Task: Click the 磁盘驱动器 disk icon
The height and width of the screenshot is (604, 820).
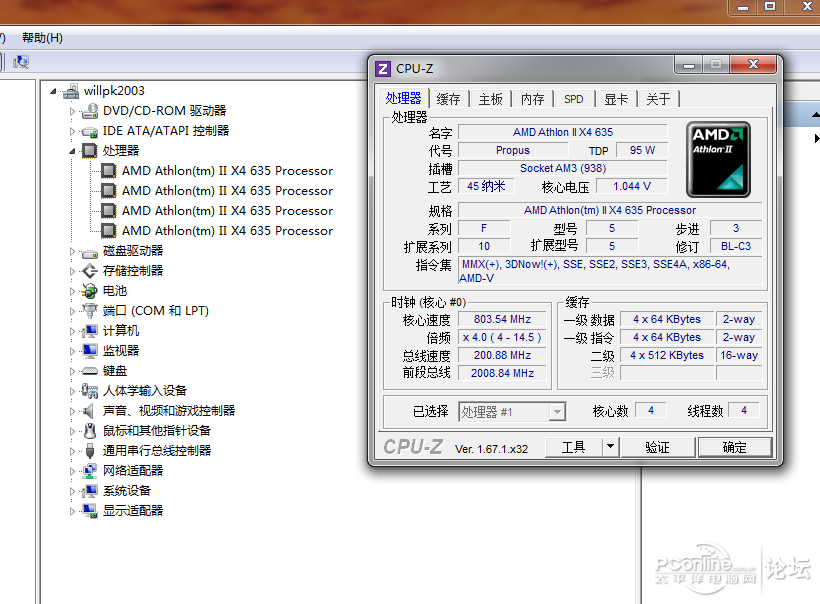Action: click(90, 252)
